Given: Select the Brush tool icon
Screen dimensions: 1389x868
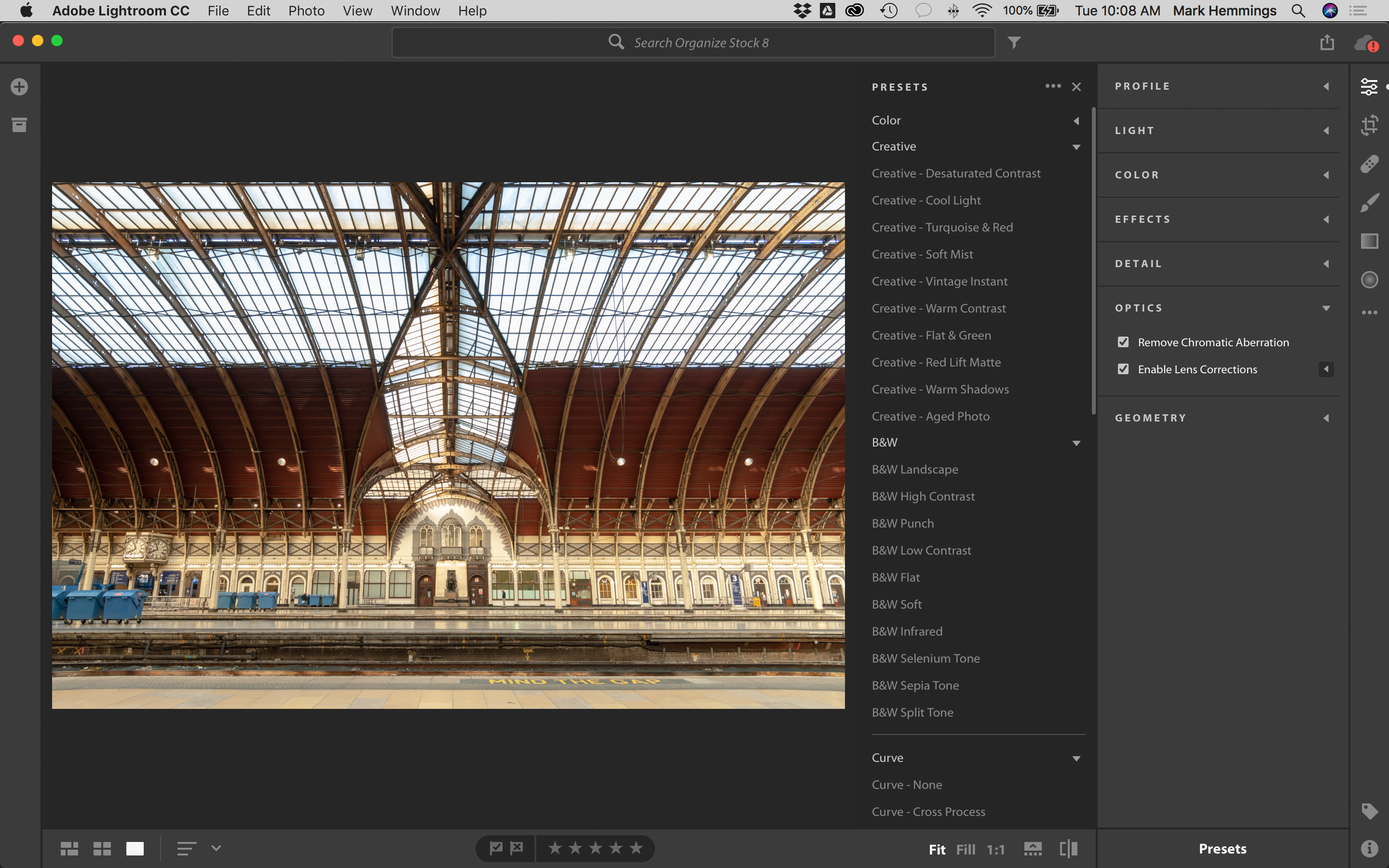Looking at the screenshot, I should (1370, 203).
